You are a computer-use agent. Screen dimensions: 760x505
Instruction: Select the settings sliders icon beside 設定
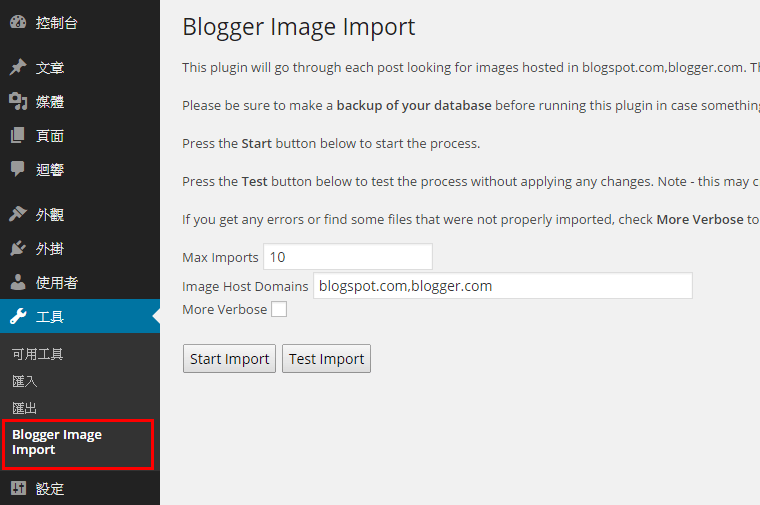pos(18,488)
